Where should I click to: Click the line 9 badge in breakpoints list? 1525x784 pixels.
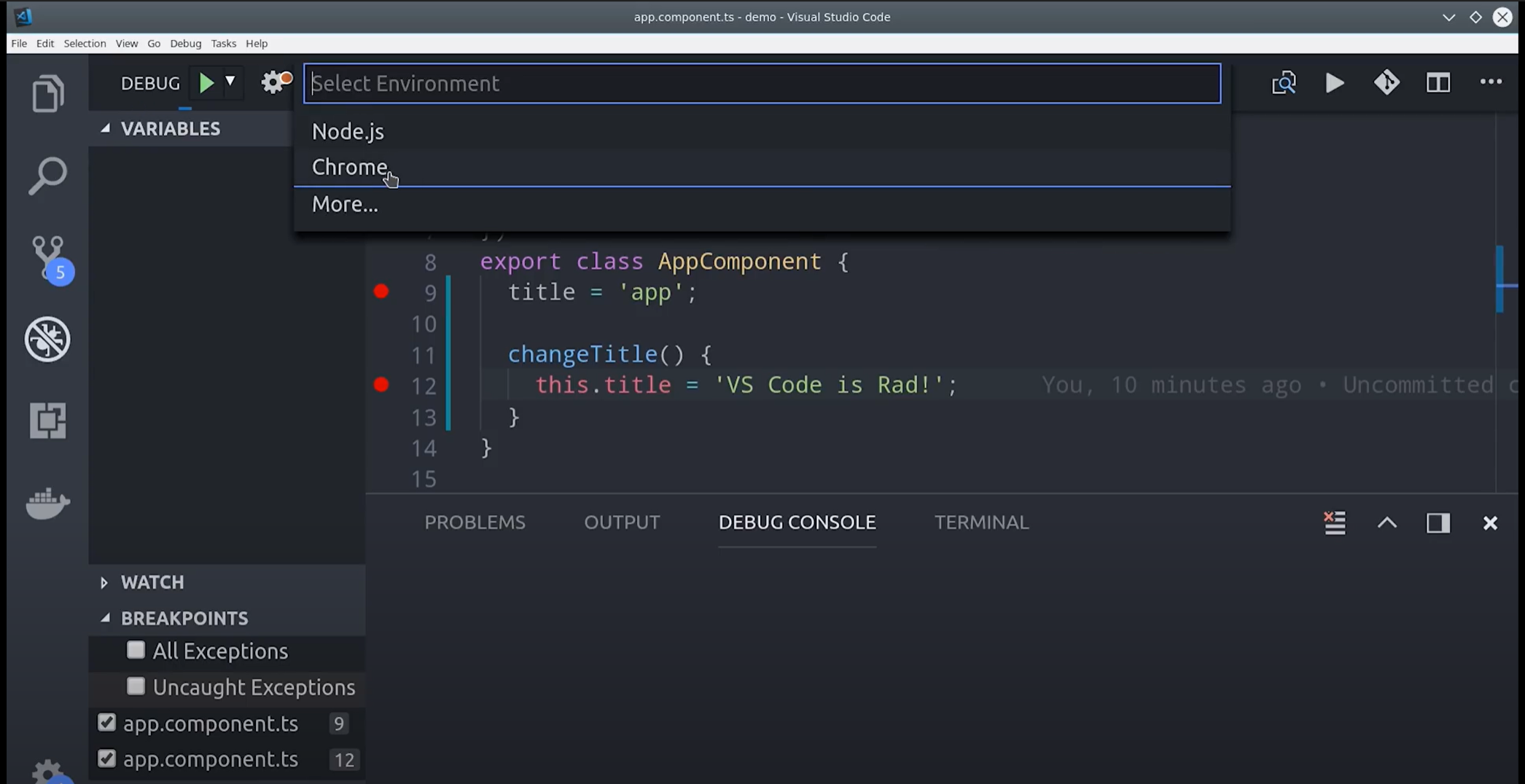click(x=339, y=724)
